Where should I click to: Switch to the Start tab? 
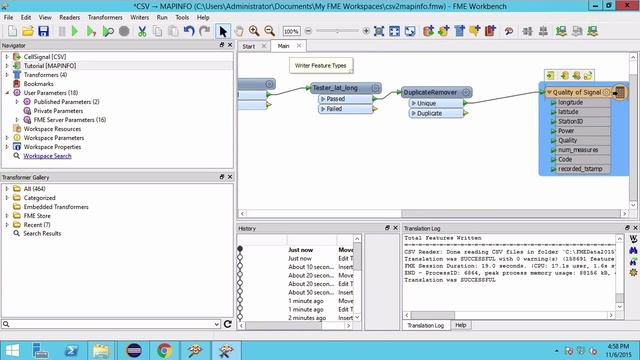click(x=249, y=46)
